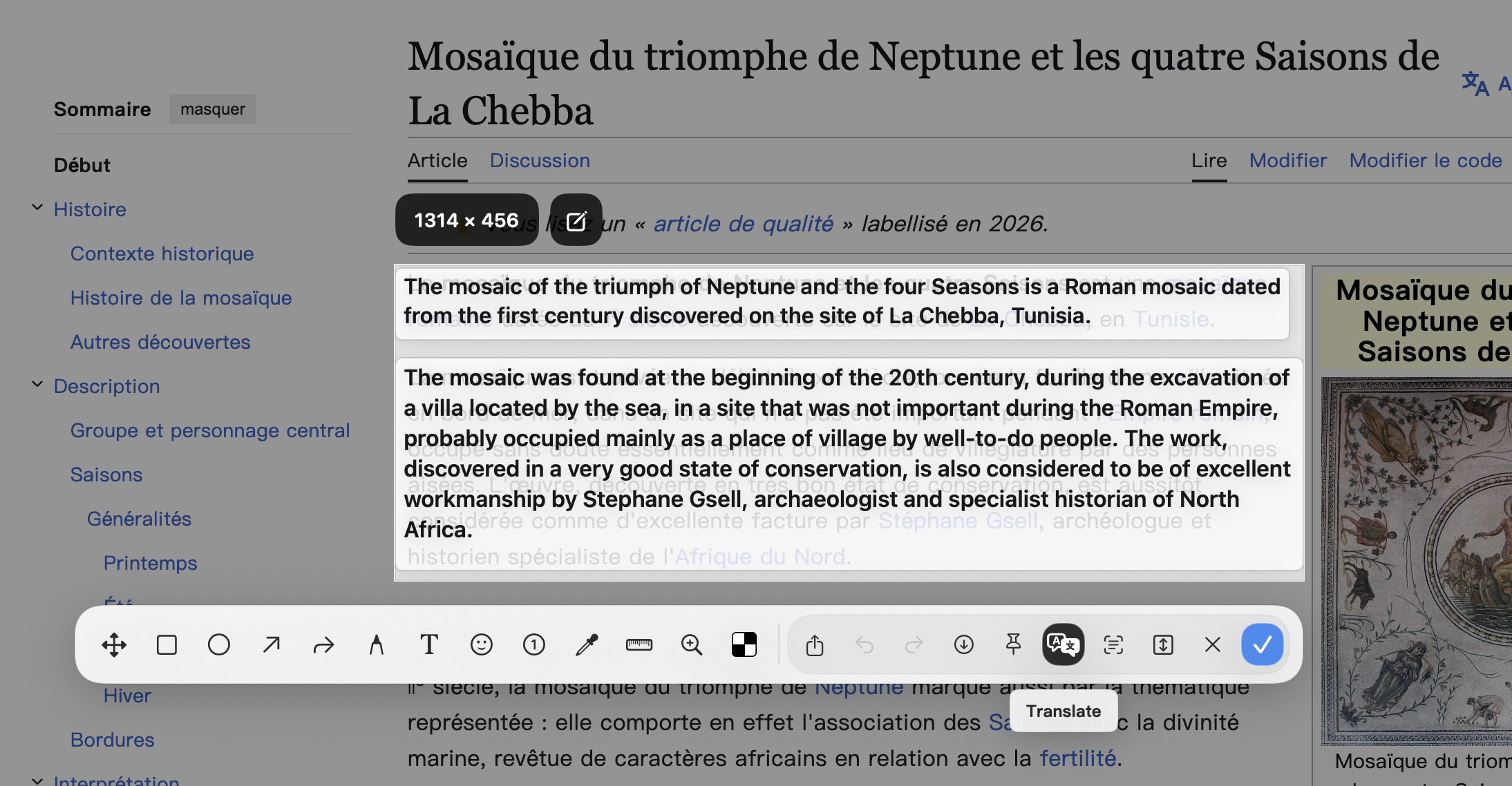1512x786 pixels.
Task: Click the 1314 × 456 size label
Action: tap(466, 220)
